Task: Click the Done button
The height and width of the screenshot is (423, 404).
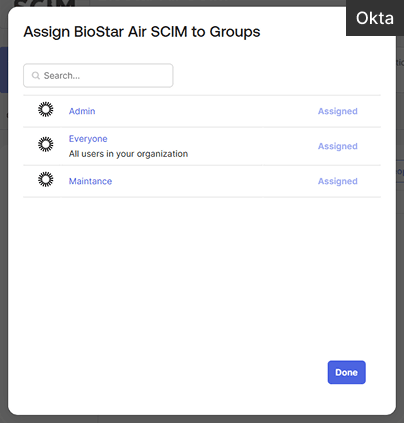Action: [x=347, y=372]
